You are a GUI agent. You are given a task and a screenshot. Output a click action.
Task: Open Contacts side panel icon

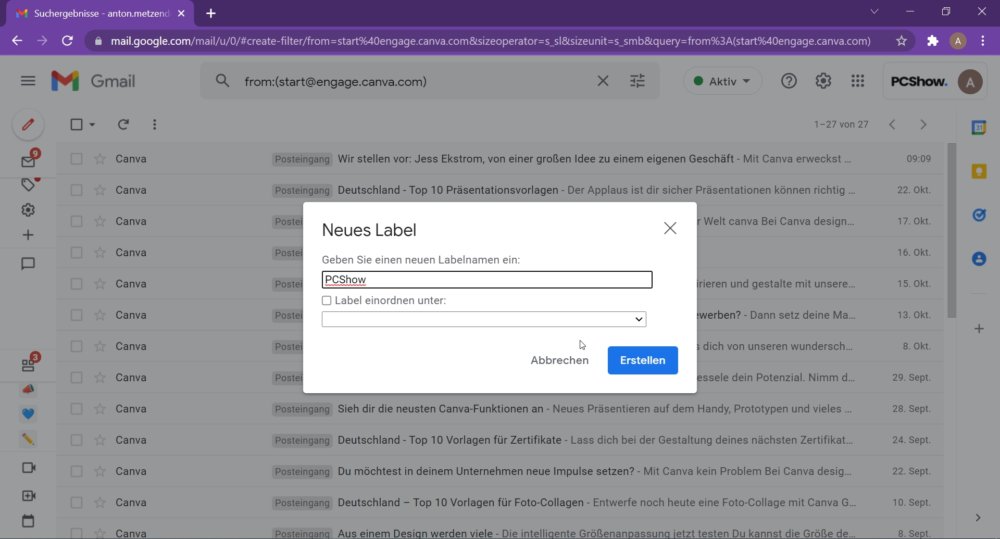pyautogui.click(x=979, y=258)
